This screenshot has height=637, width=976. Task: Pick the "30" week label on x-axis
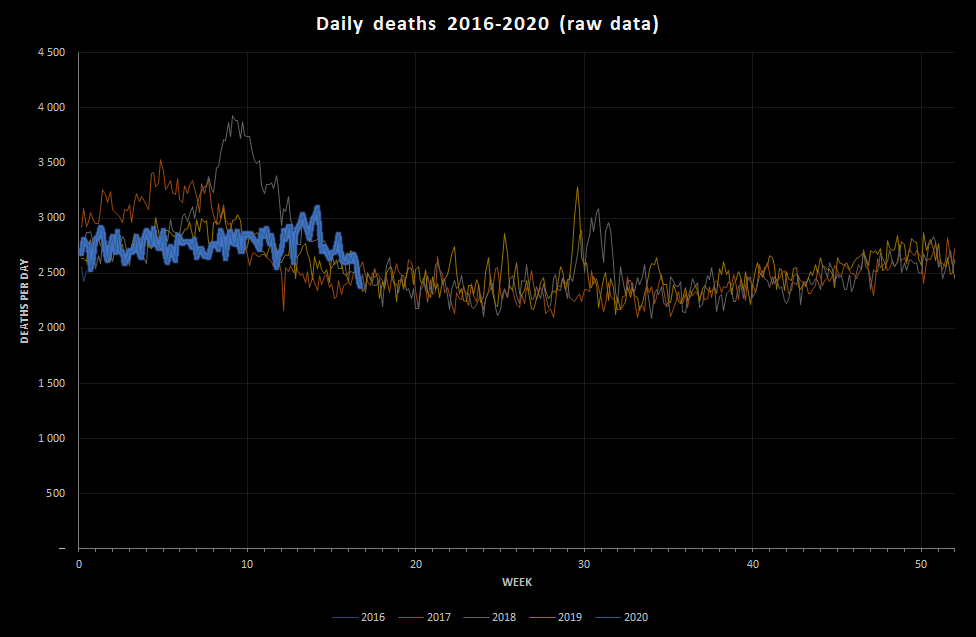(x=584, y=564)
